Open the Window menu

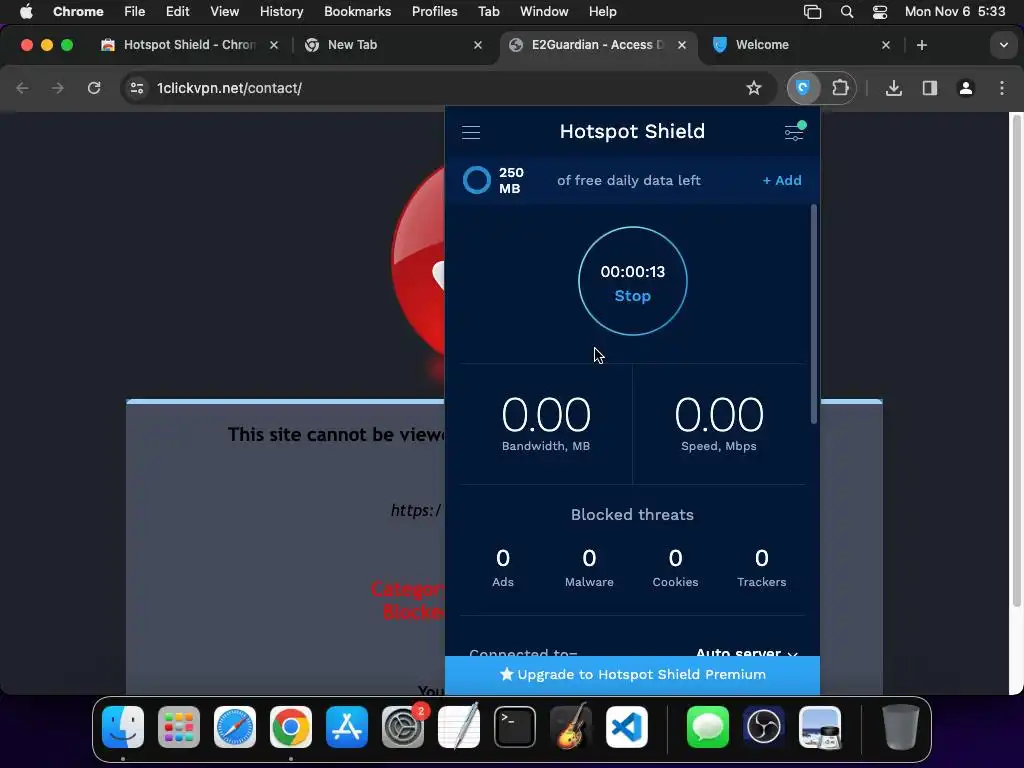(x=544, y=12)
